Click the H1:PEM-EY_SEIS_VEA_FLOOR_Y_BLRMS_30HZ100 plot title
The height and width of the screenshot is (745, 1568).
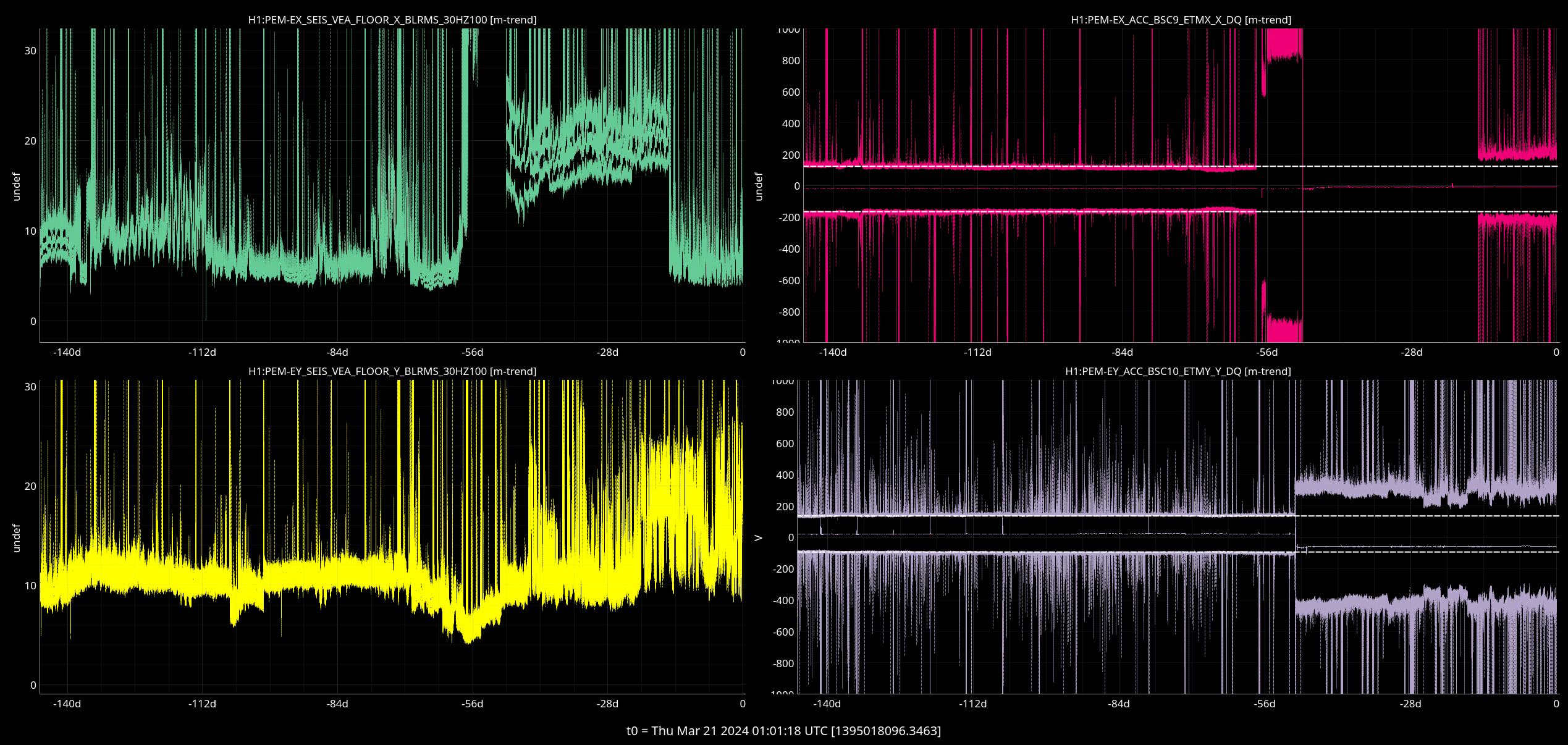point(392,371)
